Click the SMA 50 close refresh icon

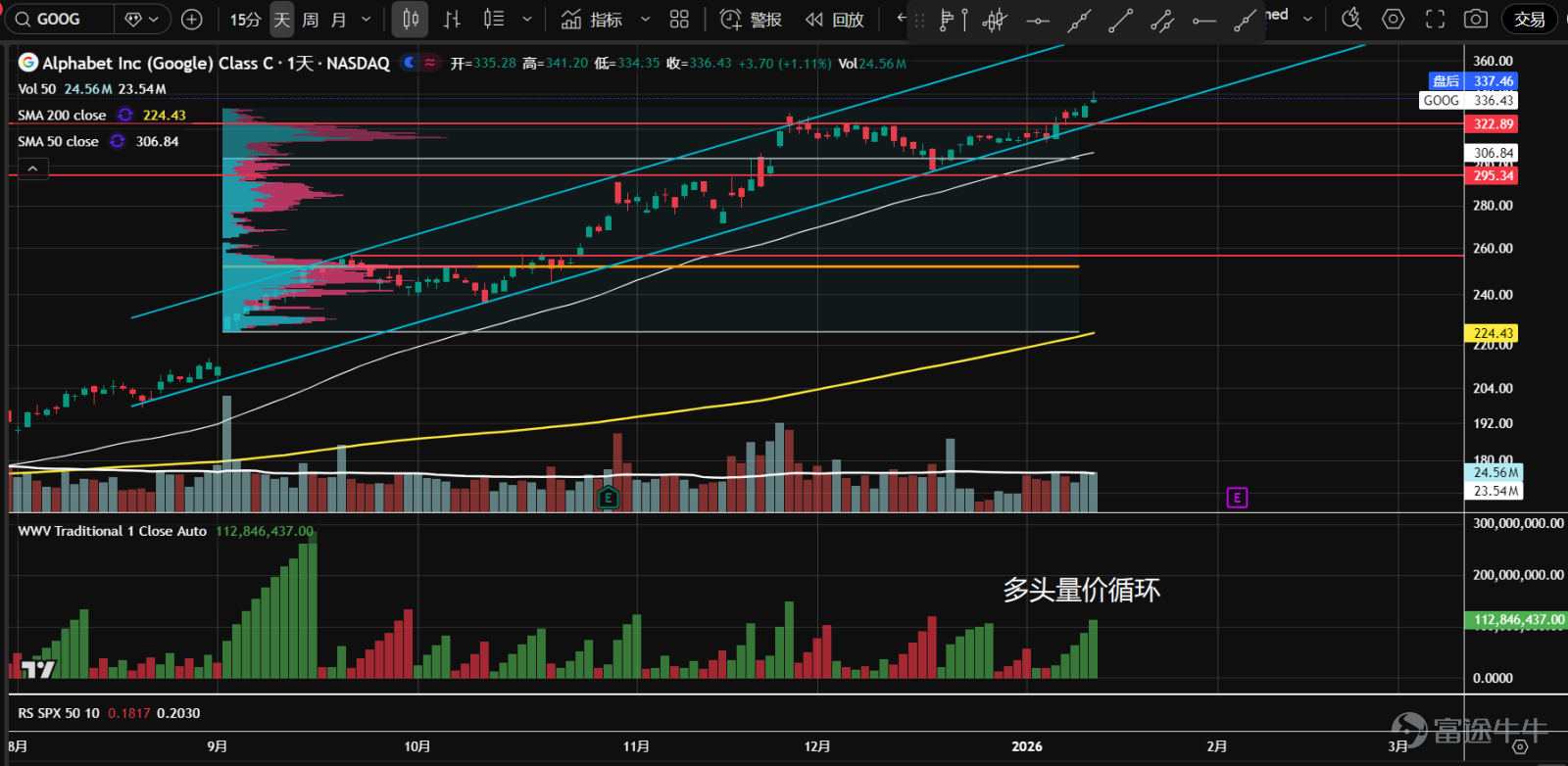(118, 141)
